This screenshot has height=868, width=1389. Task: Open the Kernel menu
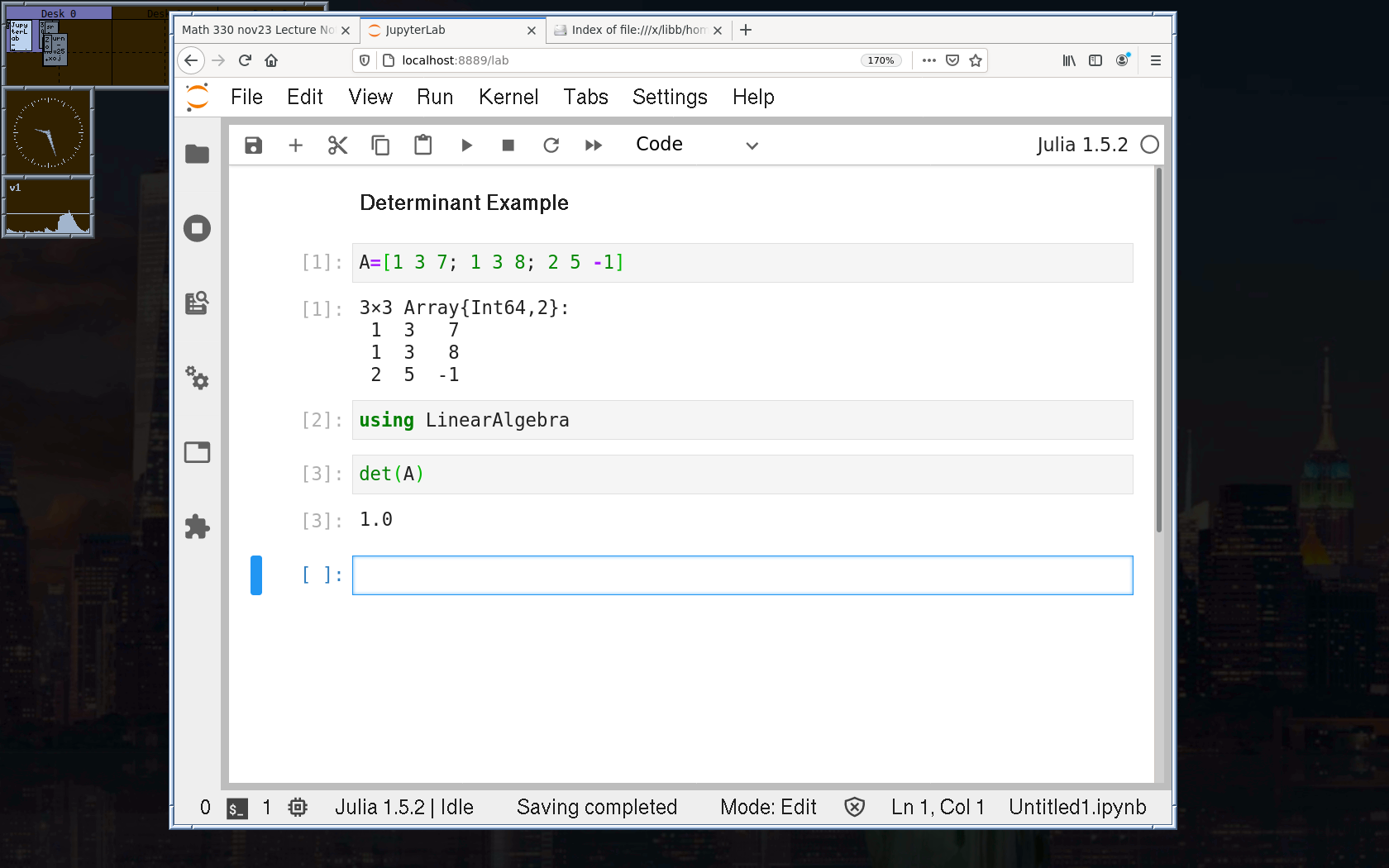pyautogui.click(x=508, y=98)
